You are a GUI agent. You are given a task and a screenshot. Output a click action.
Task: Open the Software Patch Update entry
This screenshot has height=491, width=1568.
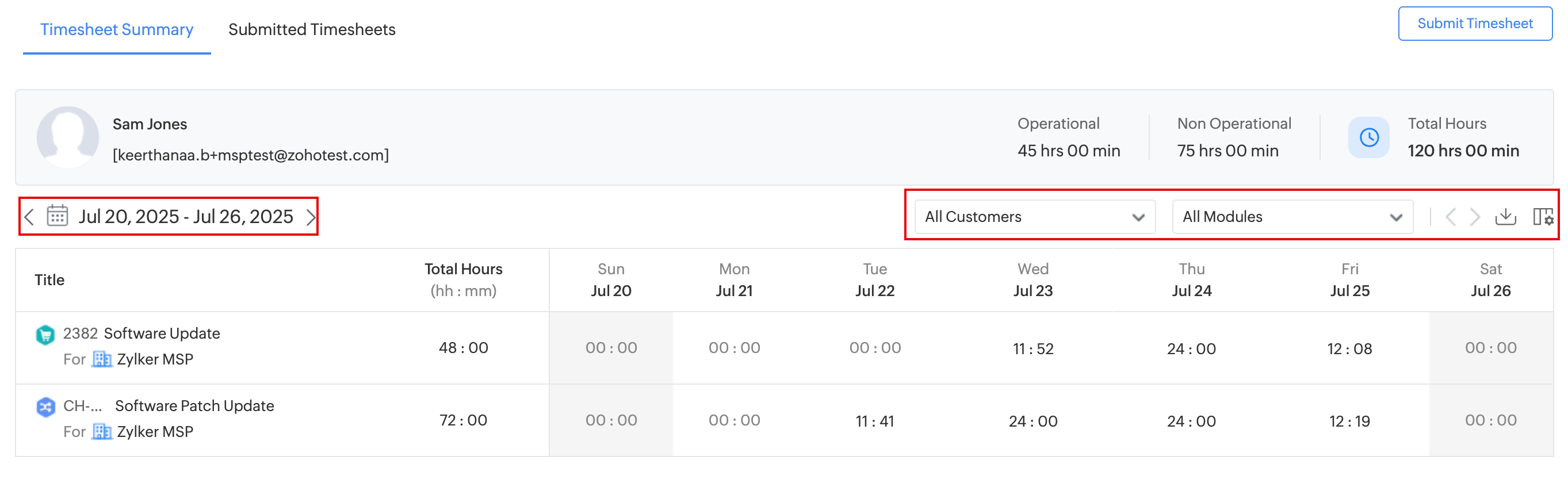pos(194,406)
